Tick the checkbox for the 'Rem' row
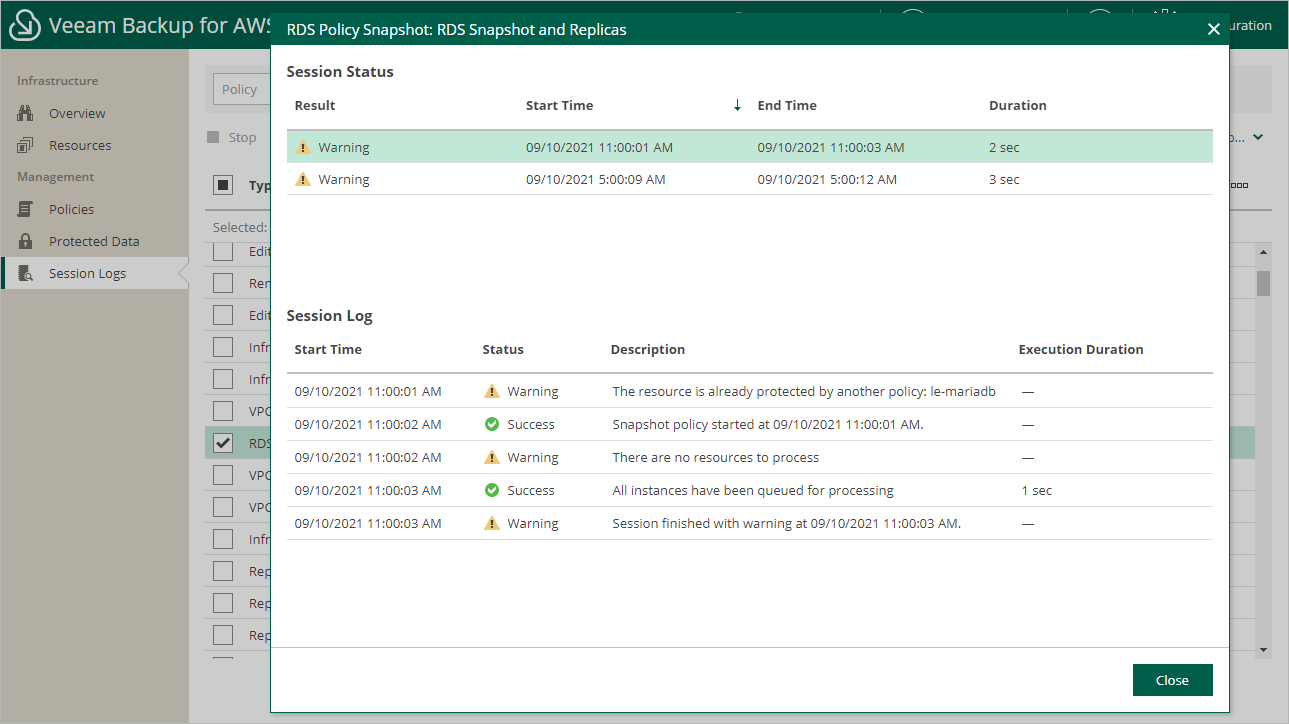This screenshot has width=1289, height=724. click(x=223, y=283)
